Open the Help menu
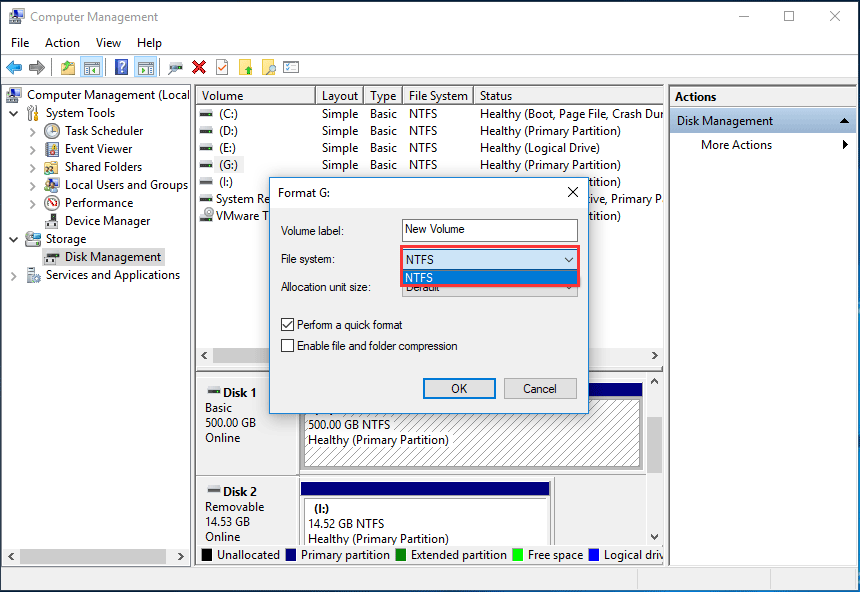Screen dimensions: 860x592 pyautogui.click(x=149, y=43)
